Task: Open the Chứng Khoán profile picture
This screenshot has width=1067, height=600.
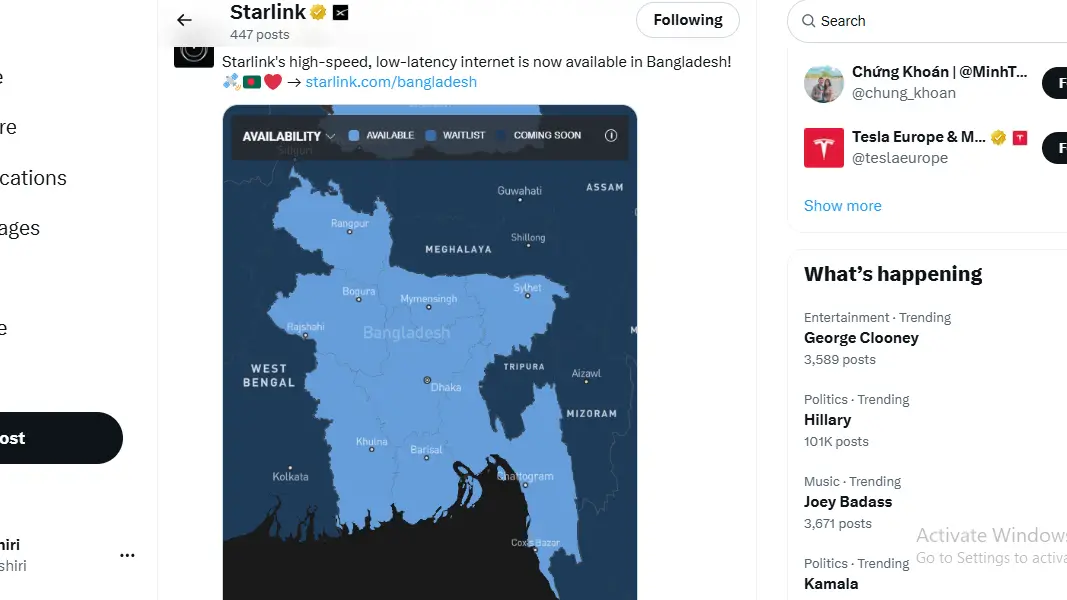Action: click(823, 83)
